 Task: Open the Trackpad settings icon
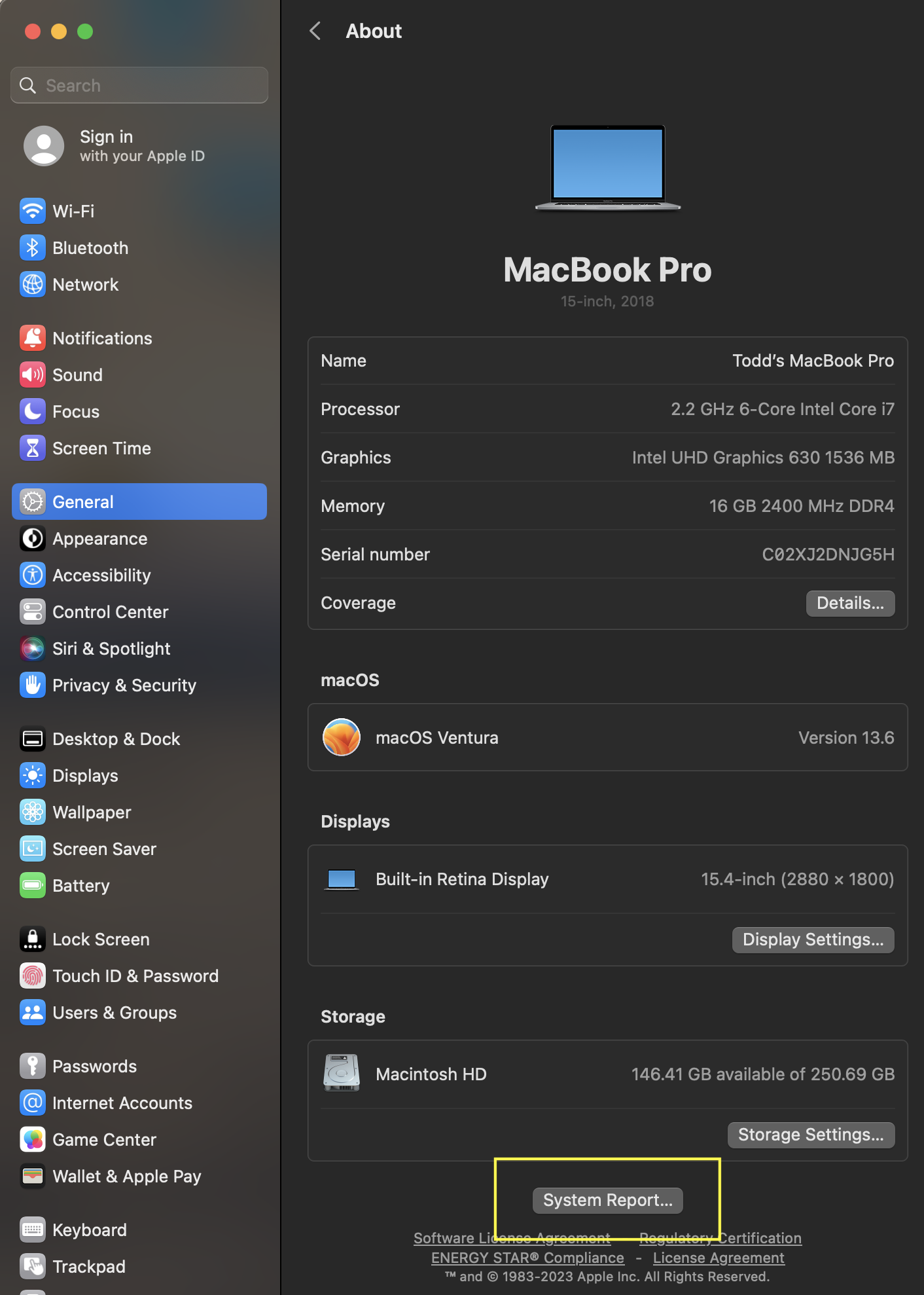pyautogui.click(x=33, y=1266)
